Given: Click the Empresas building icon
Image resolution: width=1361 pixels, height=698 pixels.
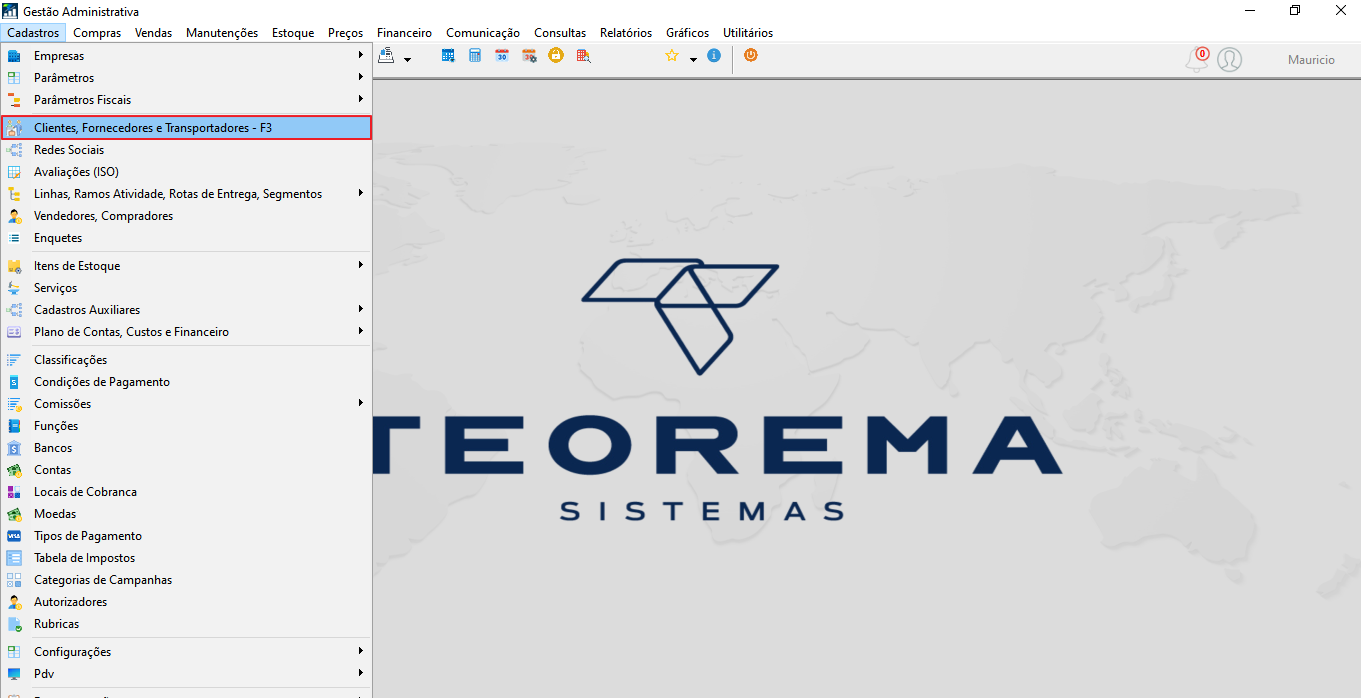Looking at the screenshot, I should click(x=14, y=56).
